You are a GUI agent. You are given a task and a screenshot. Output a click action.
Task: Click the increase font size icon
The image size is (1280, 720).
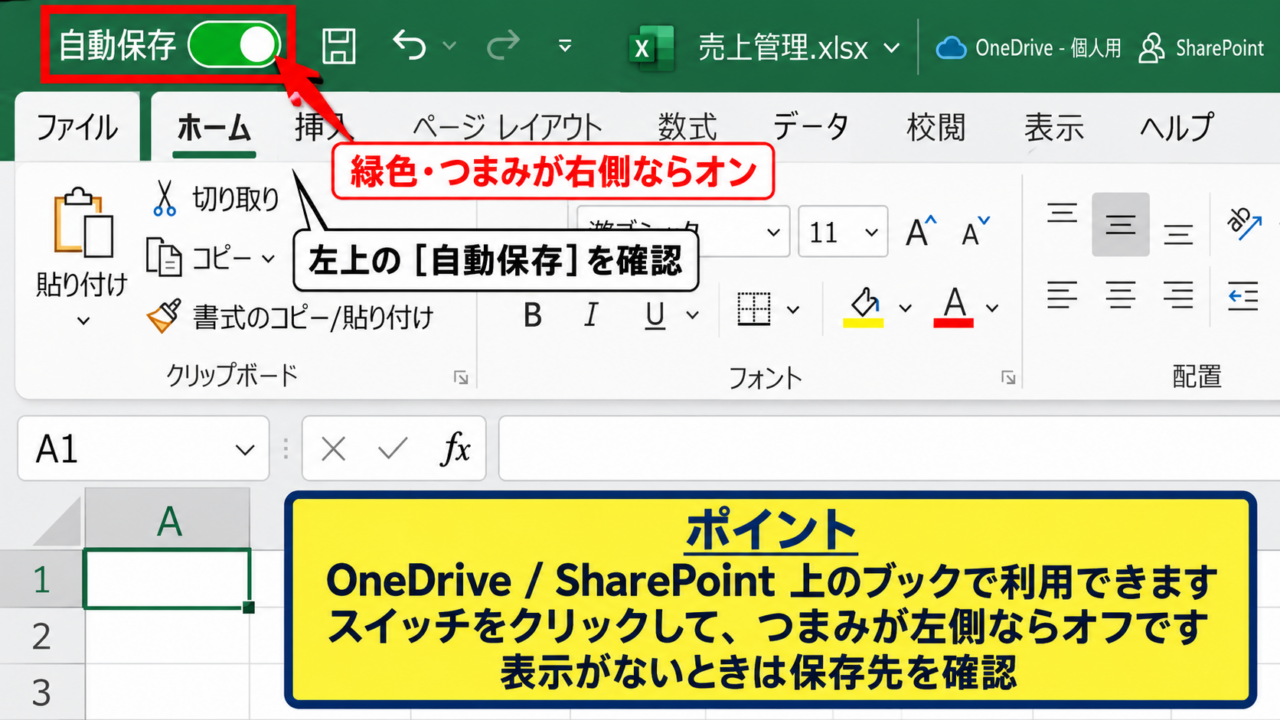pyautogui.click(x=922, y=231)
